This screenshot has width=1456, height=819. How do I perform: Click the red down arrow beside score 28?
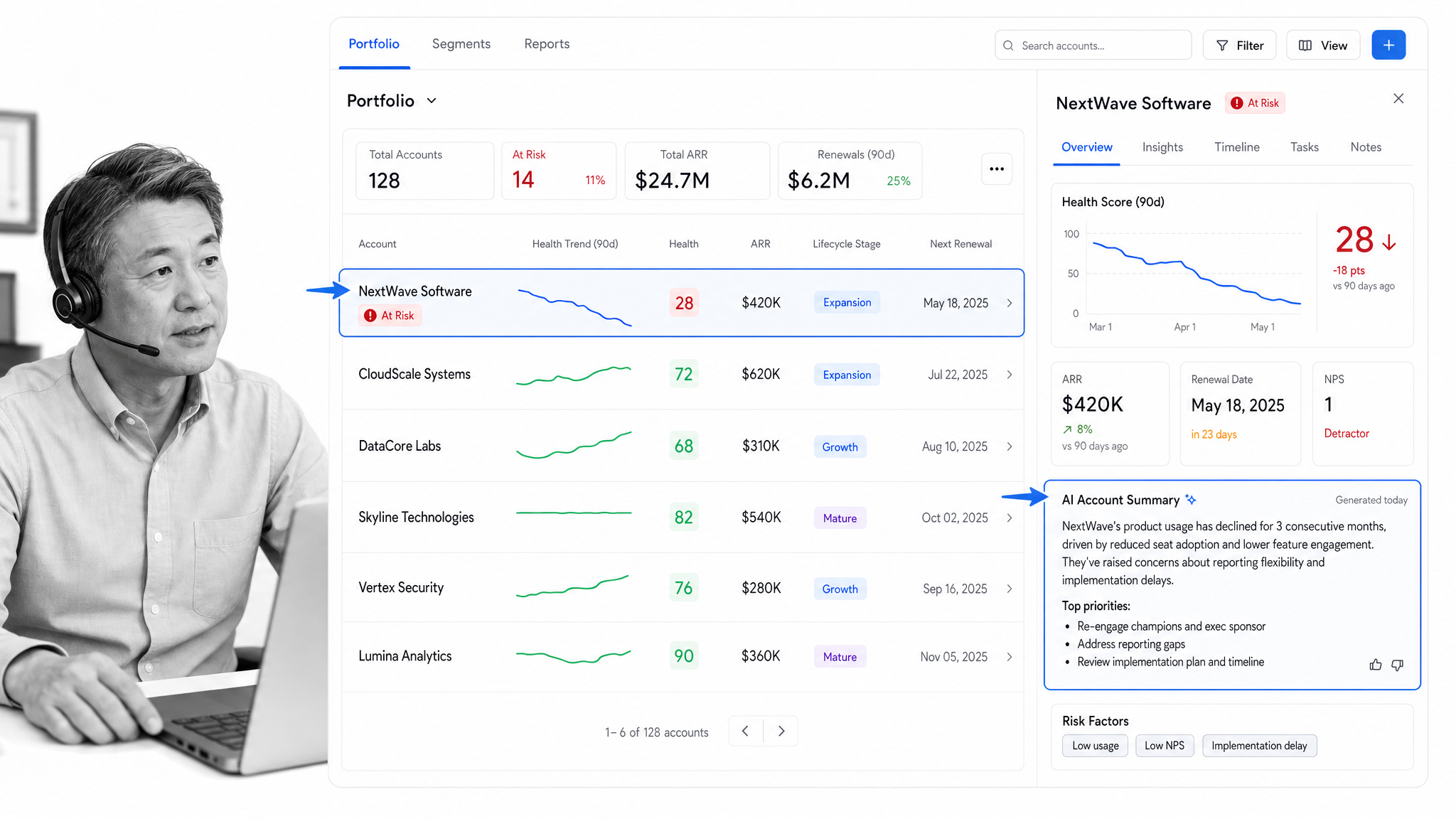tap(1389, 242)
